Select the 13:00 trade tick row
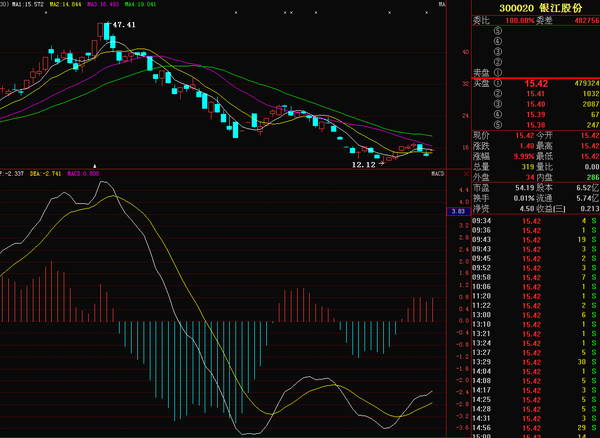This screenshot has height=438, width=600. (x=536, y=315)
